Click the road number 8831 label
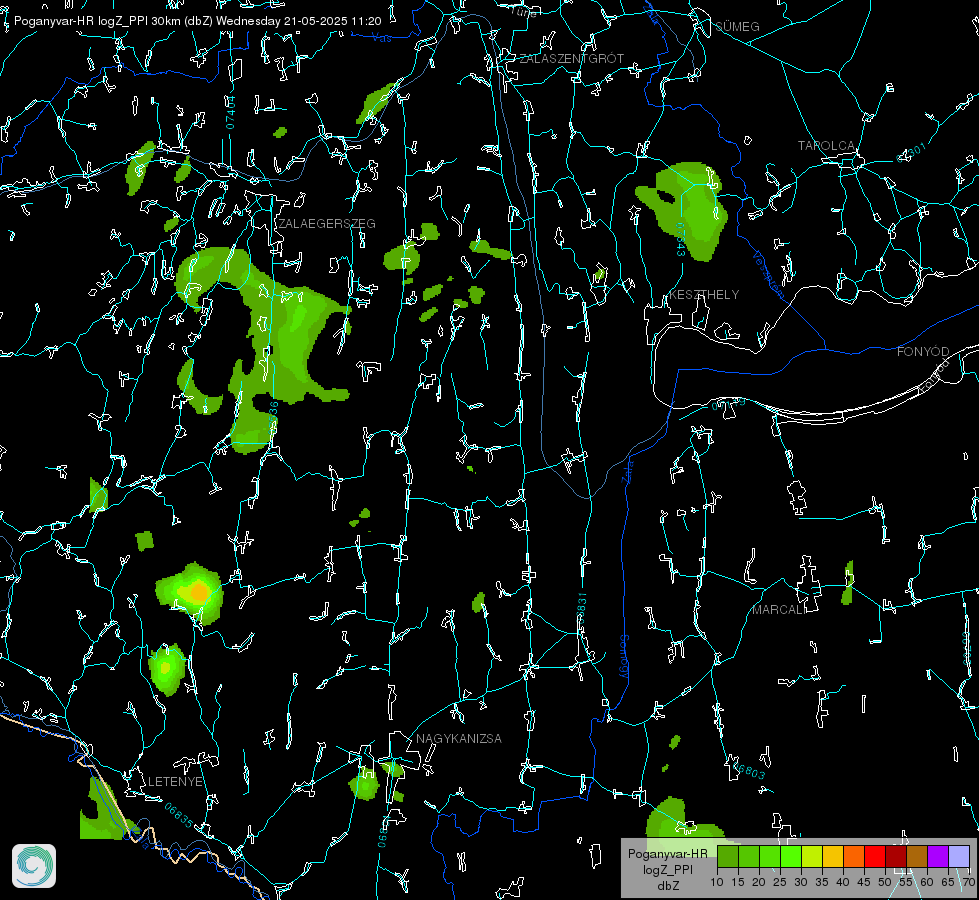This screenshot has height=900, width=979. (582, 606)
